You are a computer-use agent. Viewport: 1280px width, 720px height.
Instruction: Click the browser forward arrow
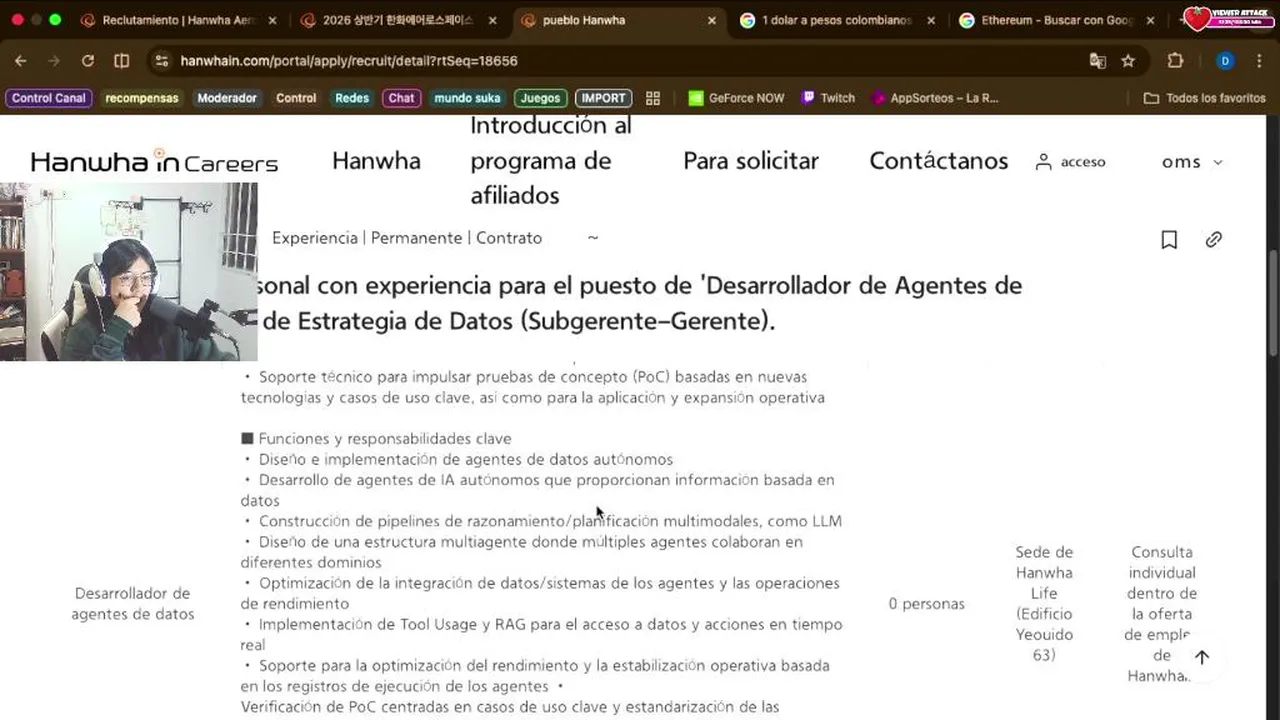54,60
